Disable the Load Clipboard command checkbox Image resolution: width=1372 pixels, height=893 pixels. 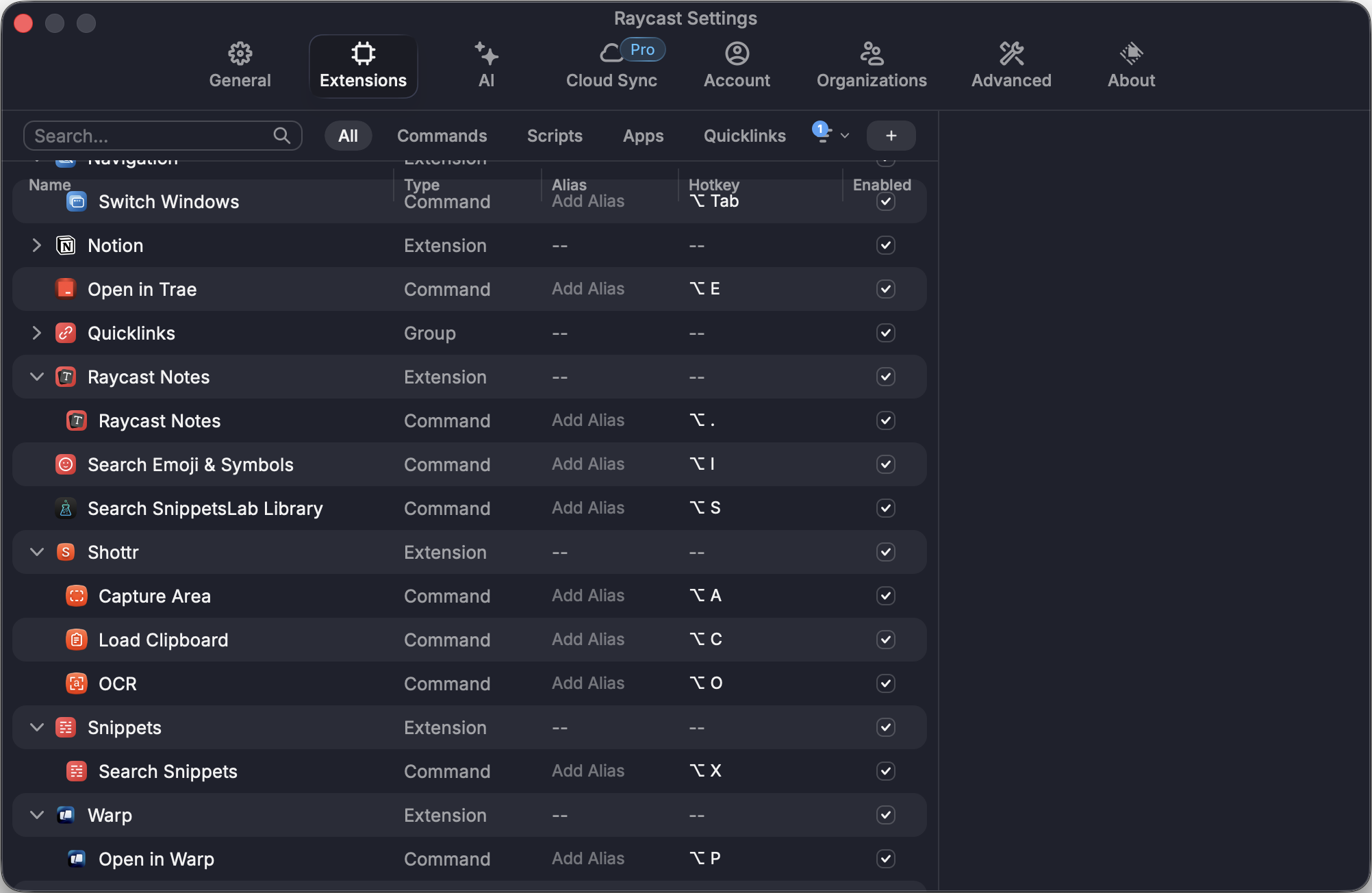point(885,640)
